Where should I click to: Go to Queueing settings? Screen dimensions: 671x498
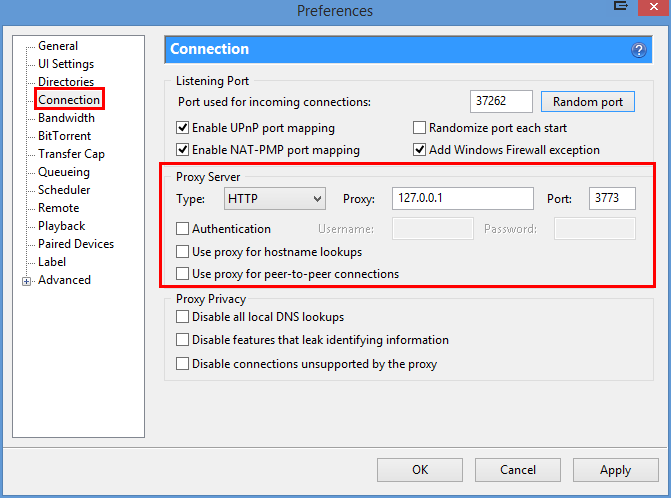pyautogui.click(x=64, y=172)
